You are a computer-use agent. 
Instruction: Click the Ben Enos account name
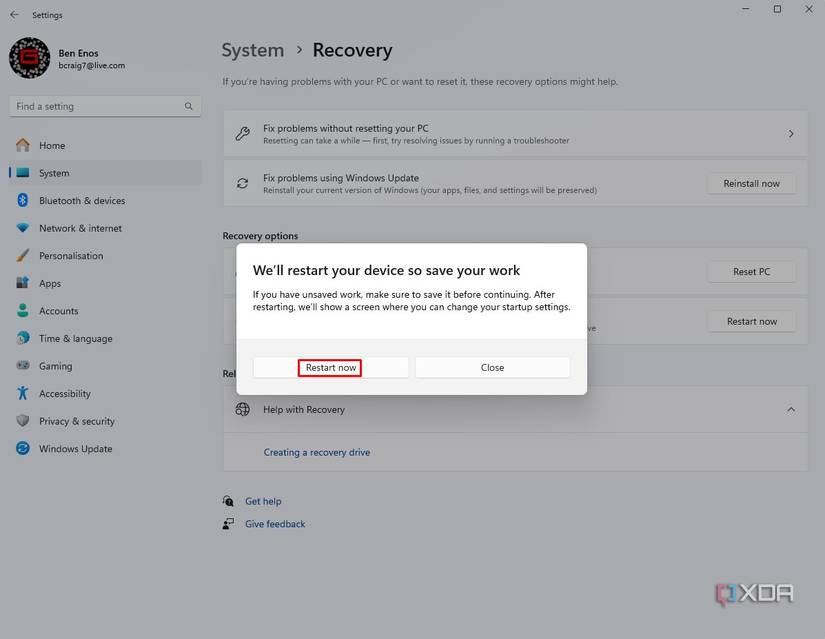(x=78, y=53)
